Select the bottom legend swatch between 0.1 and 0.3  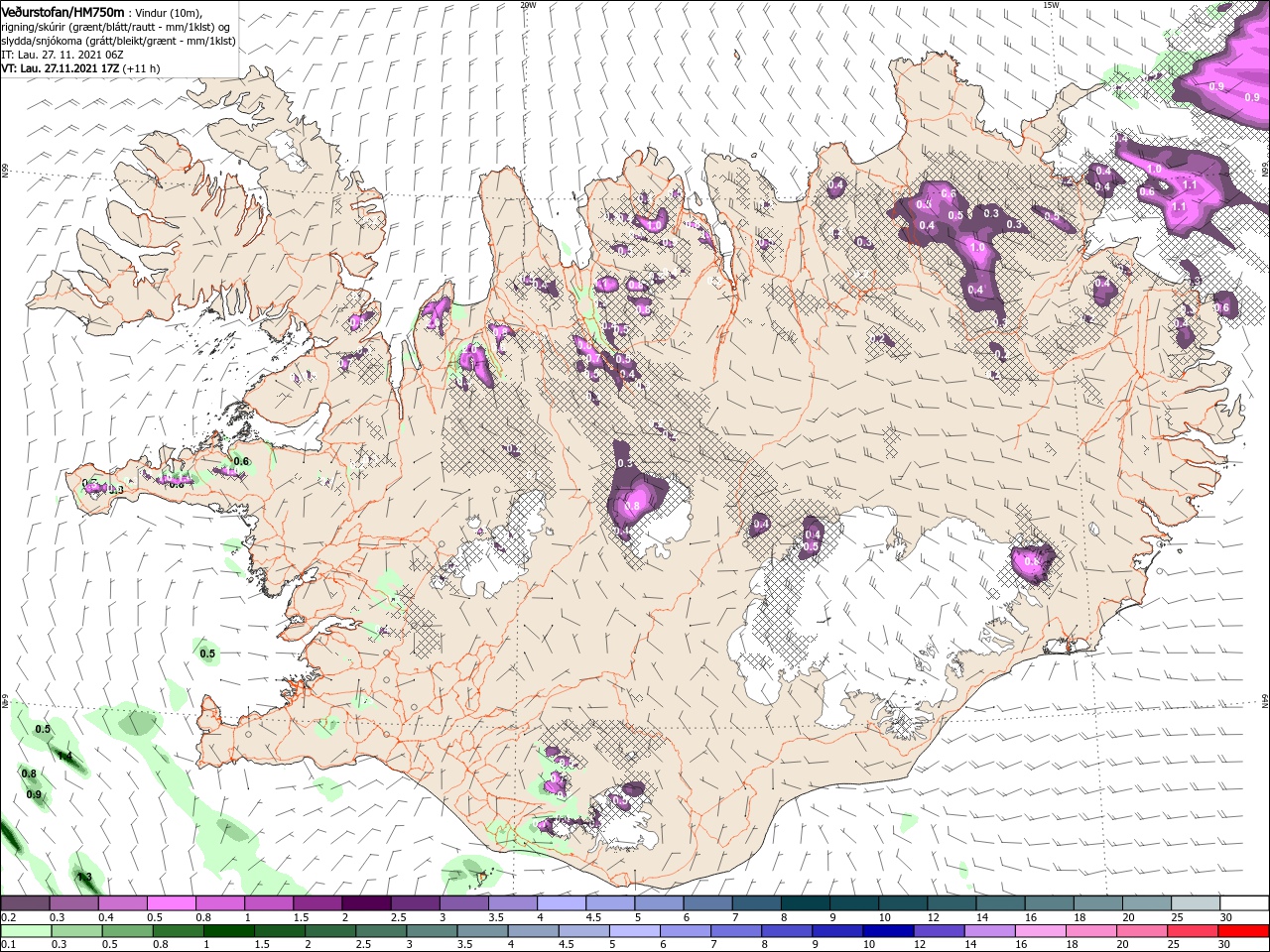[25, 931]
